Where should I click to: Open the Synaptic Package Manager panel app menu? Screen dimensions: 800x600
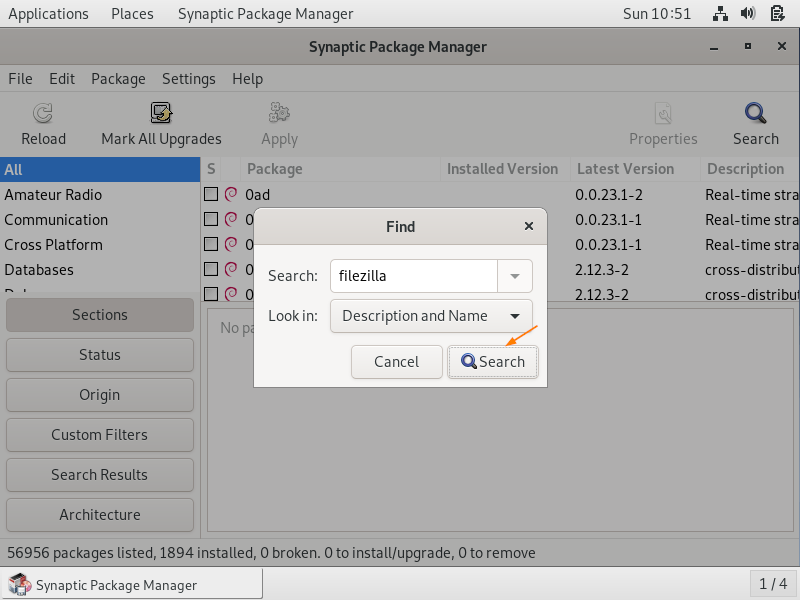(x=265, y=14)
